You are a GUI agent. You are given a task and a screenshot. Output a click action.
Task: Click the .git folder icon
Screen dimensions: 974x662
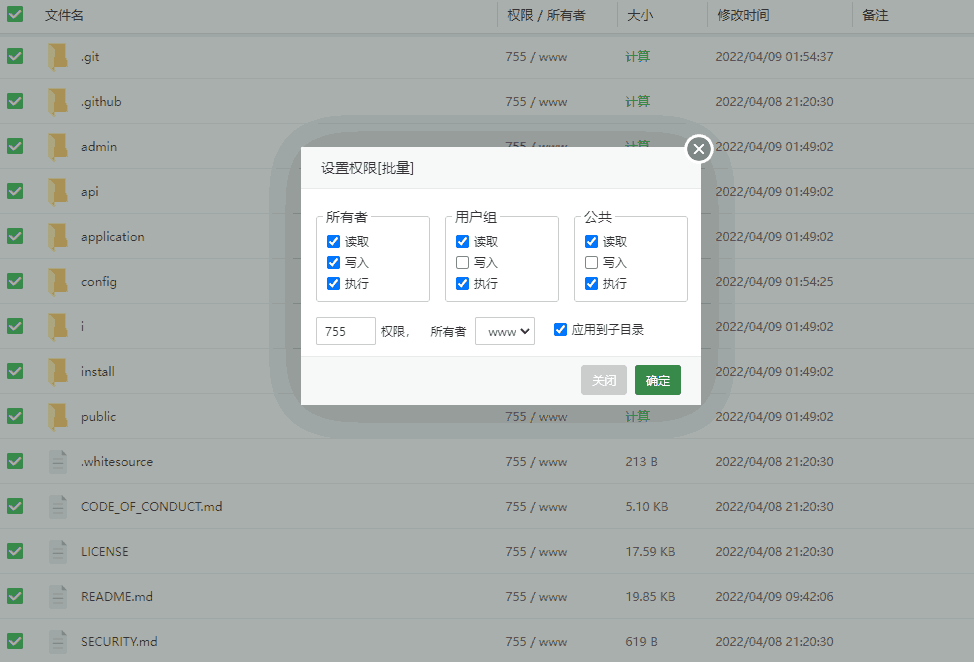coord(58,57)
